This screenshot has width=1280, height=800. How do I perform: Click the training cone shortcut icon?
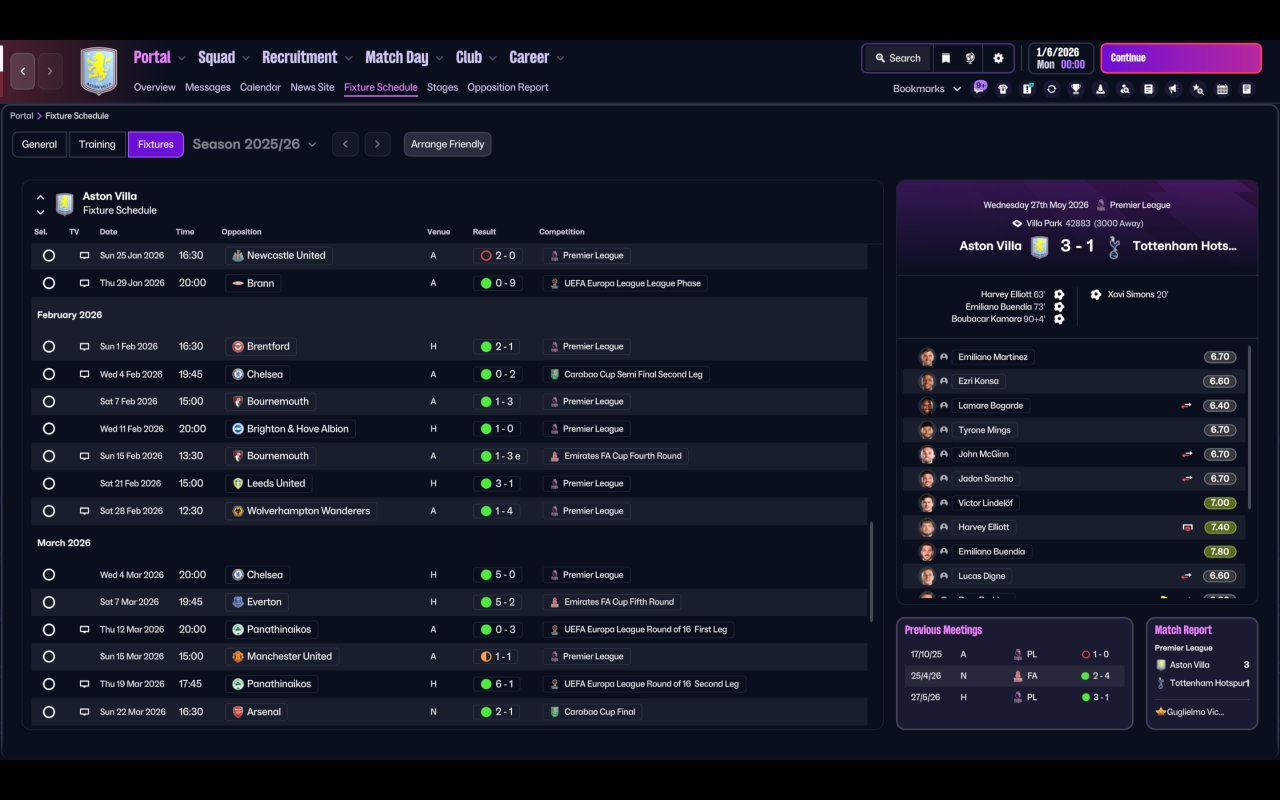tap(1100, 89)
